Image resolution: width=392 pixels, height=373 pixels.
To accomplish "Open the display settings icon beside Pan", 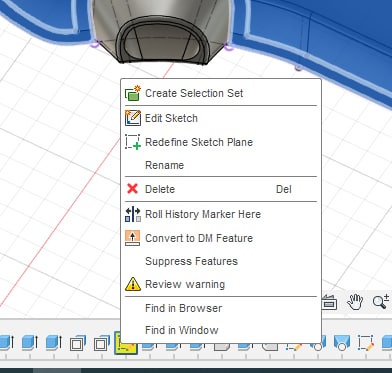I will coord(329,303).
